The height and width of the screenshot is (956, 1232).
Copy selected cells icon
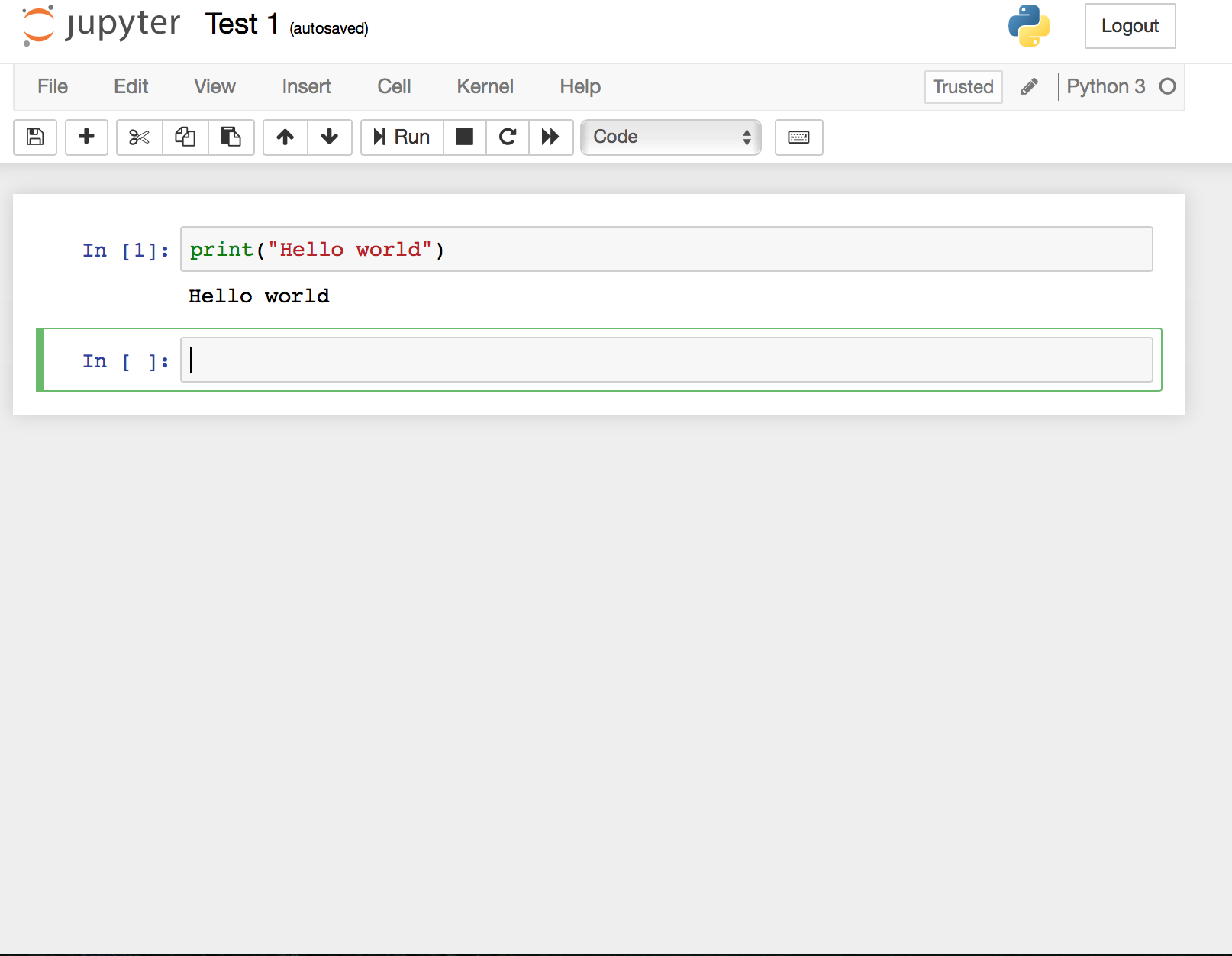[185, 137]
